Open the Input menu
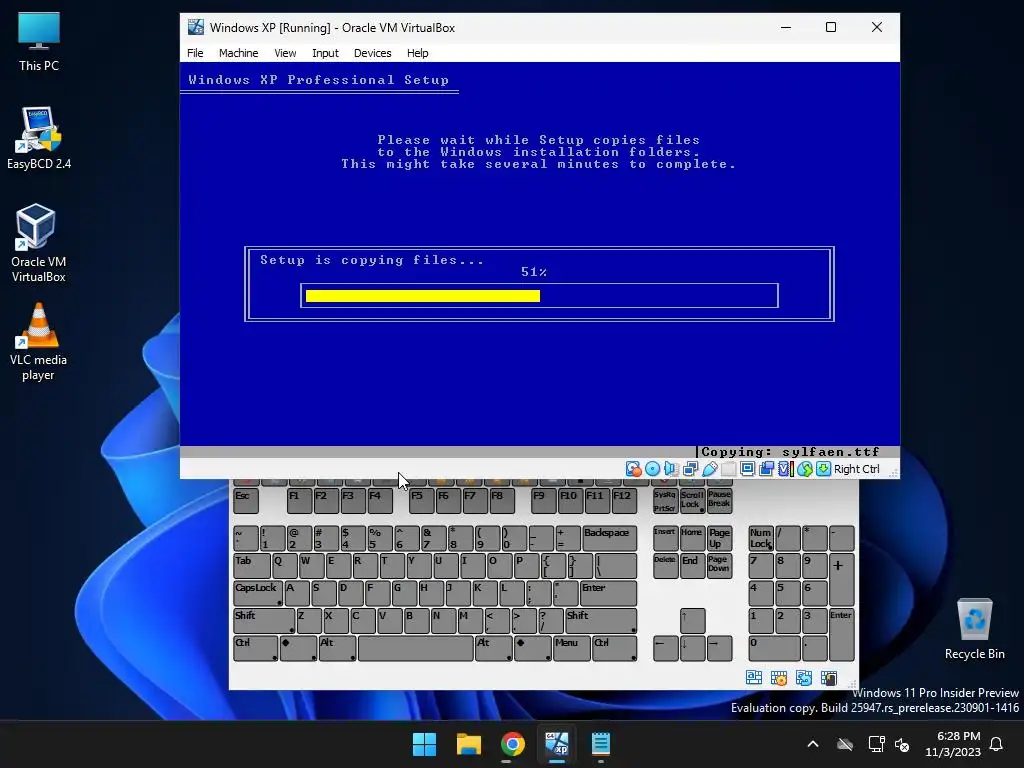 coord(325,53)
